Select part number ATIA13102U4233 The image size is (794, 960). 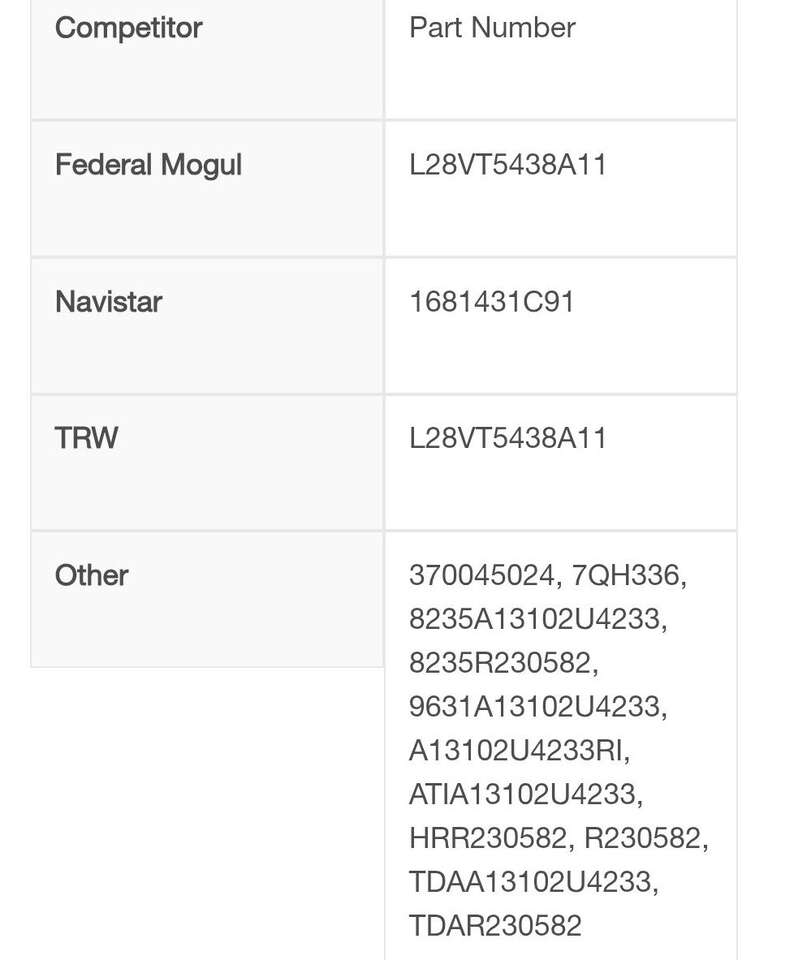coord(523,794)
